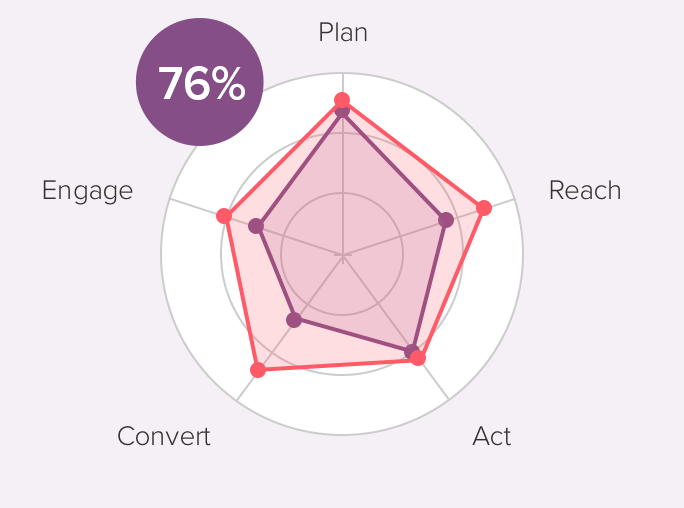Click the purple data point on Plan axis
This screenshot has width=684, height=508.
tap(342, 111)
